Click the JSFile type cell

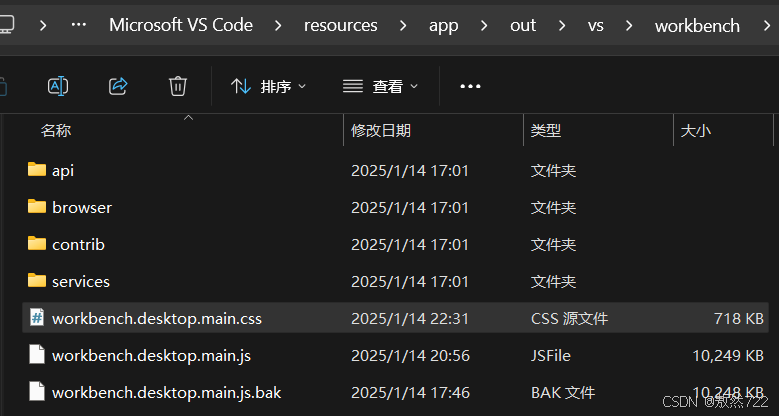click(x=551, y=356)
